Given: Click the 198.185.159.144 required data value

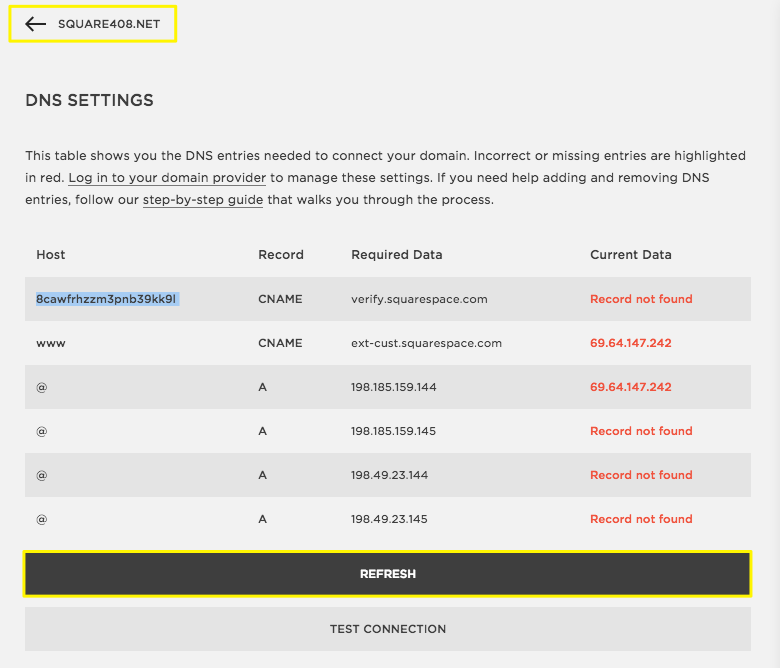Looking at the screenshot, I should pos(394,387).
